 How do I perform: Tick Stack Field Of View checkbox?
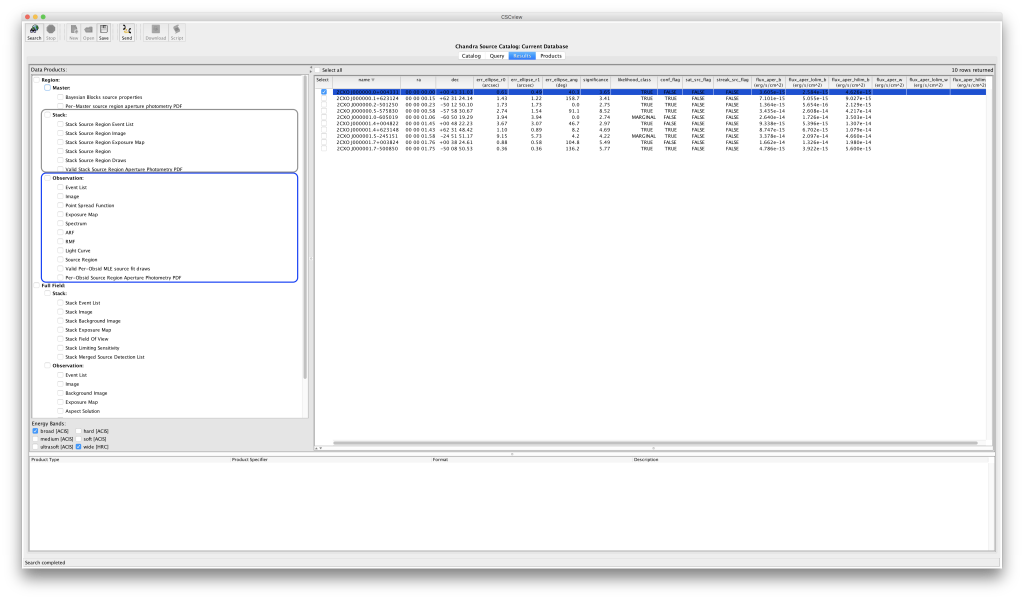(x=60, y=339)
